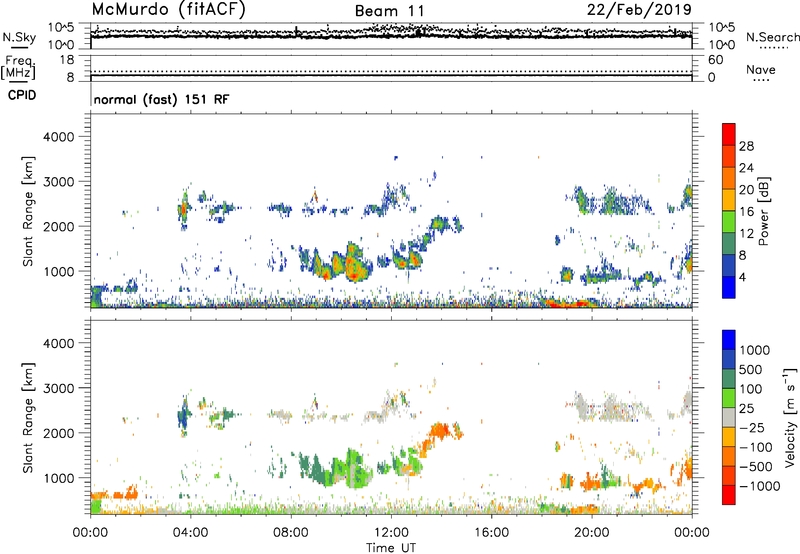Click "Slant Range [km]" label of velocity panel

(28, 418)
